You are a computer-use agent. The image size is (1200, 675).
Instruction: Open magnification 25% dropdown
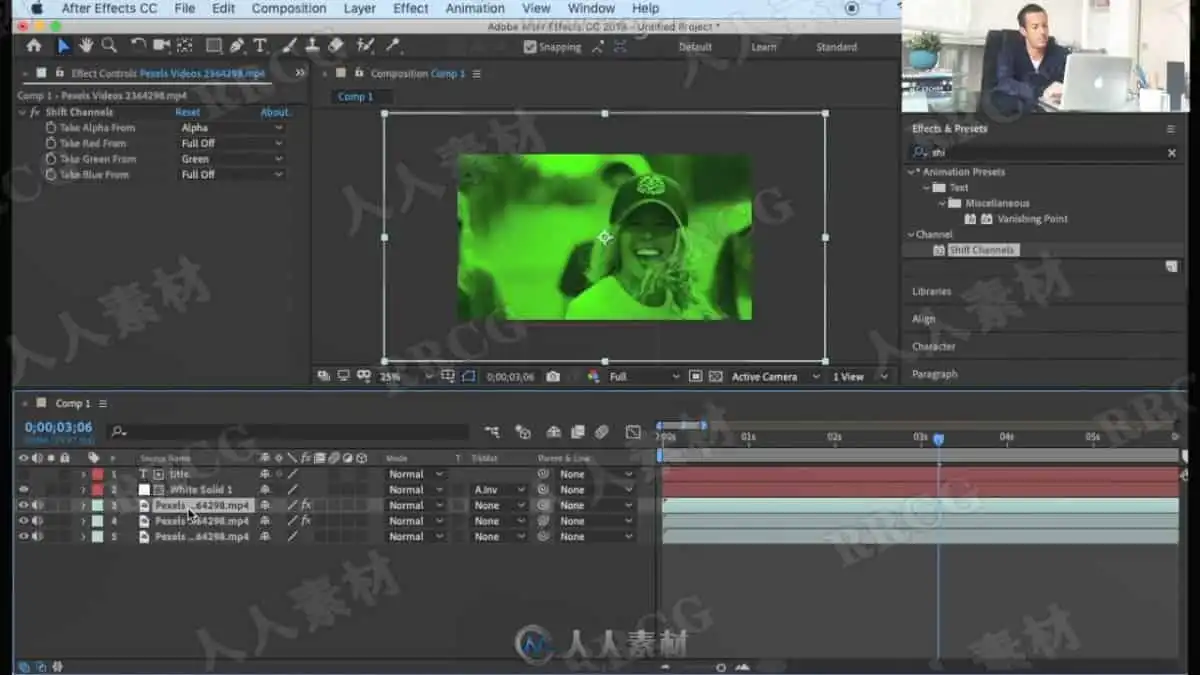click(x=405, y=377)
